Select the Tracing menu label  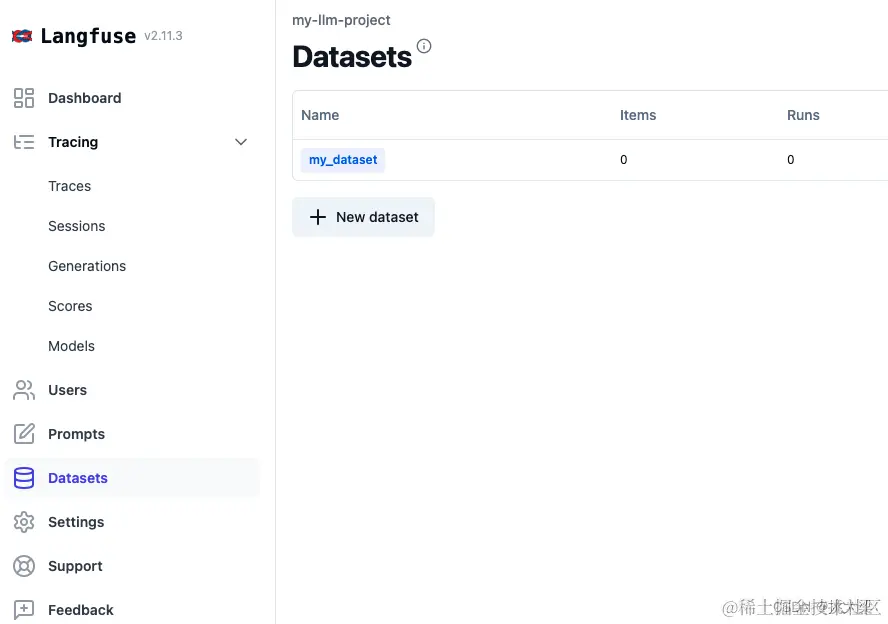point(73,142)
